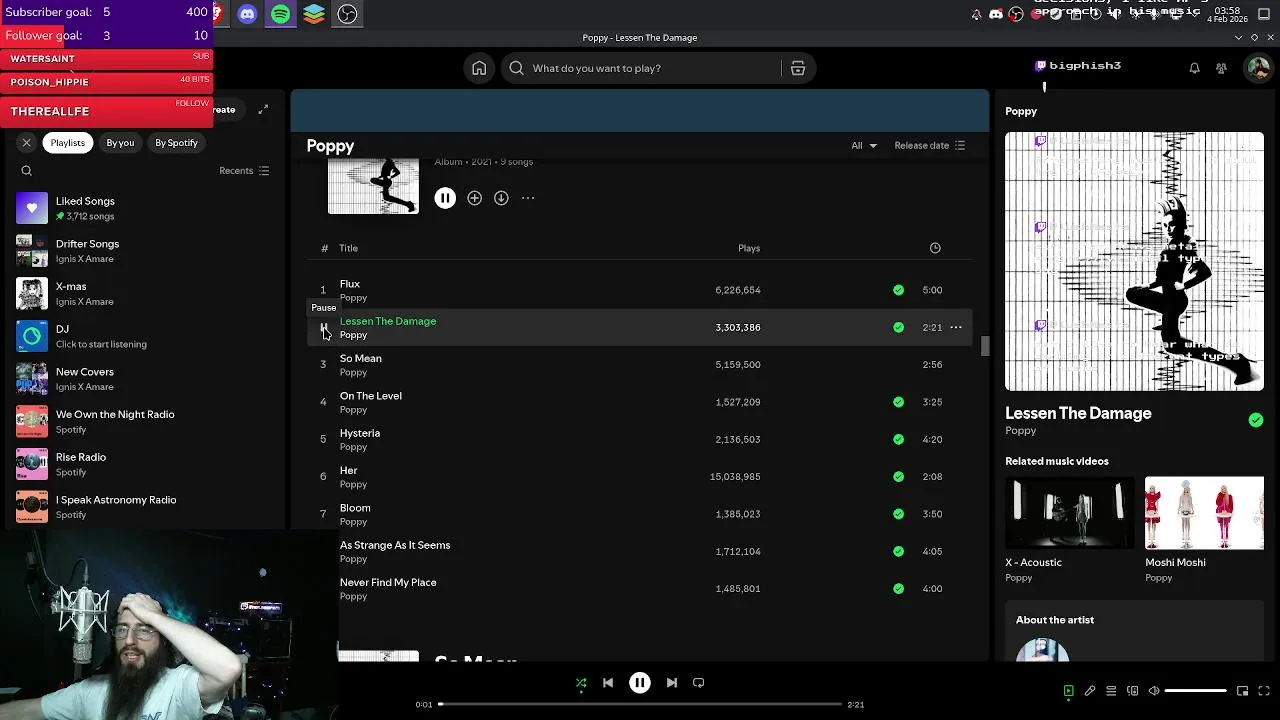
Task: Toggle saved checkmark for On The Level
Action: 898,402
